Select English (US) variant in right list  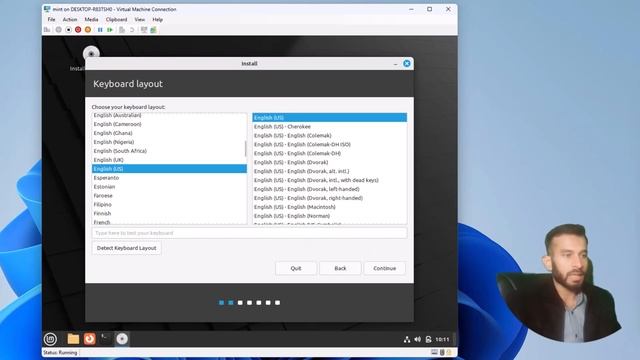coord(329,118)
